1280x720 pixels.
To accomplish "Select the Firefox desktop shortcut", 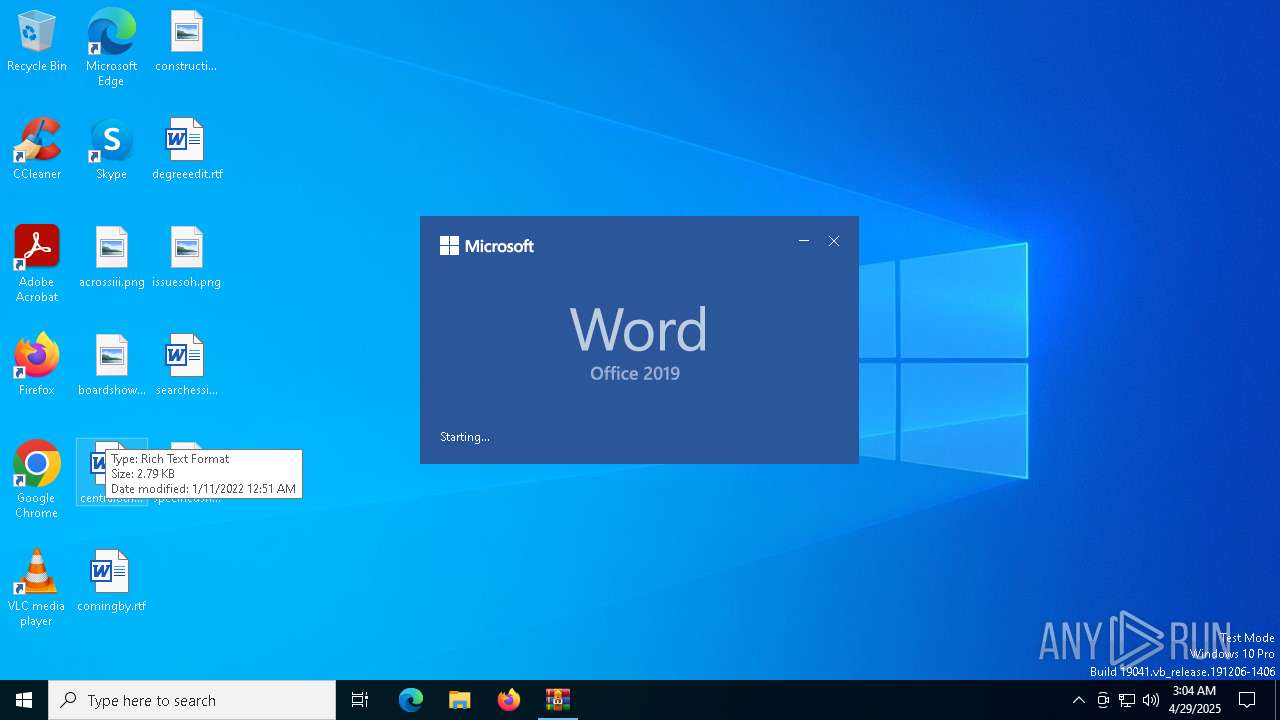I will point(37,366).
